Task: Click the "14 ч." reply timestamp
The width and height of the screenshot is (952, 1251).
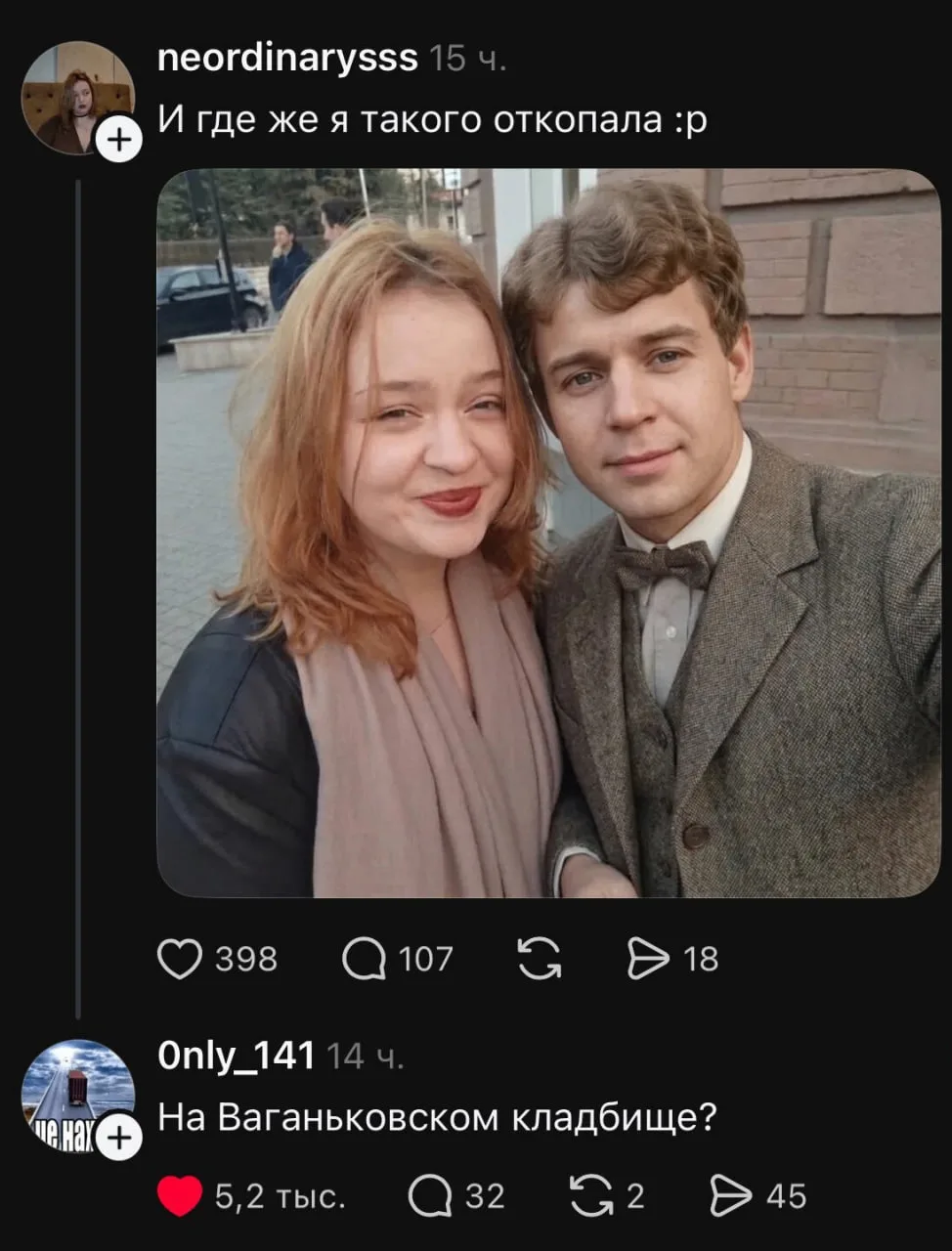Action: (x=364, y=1057)
